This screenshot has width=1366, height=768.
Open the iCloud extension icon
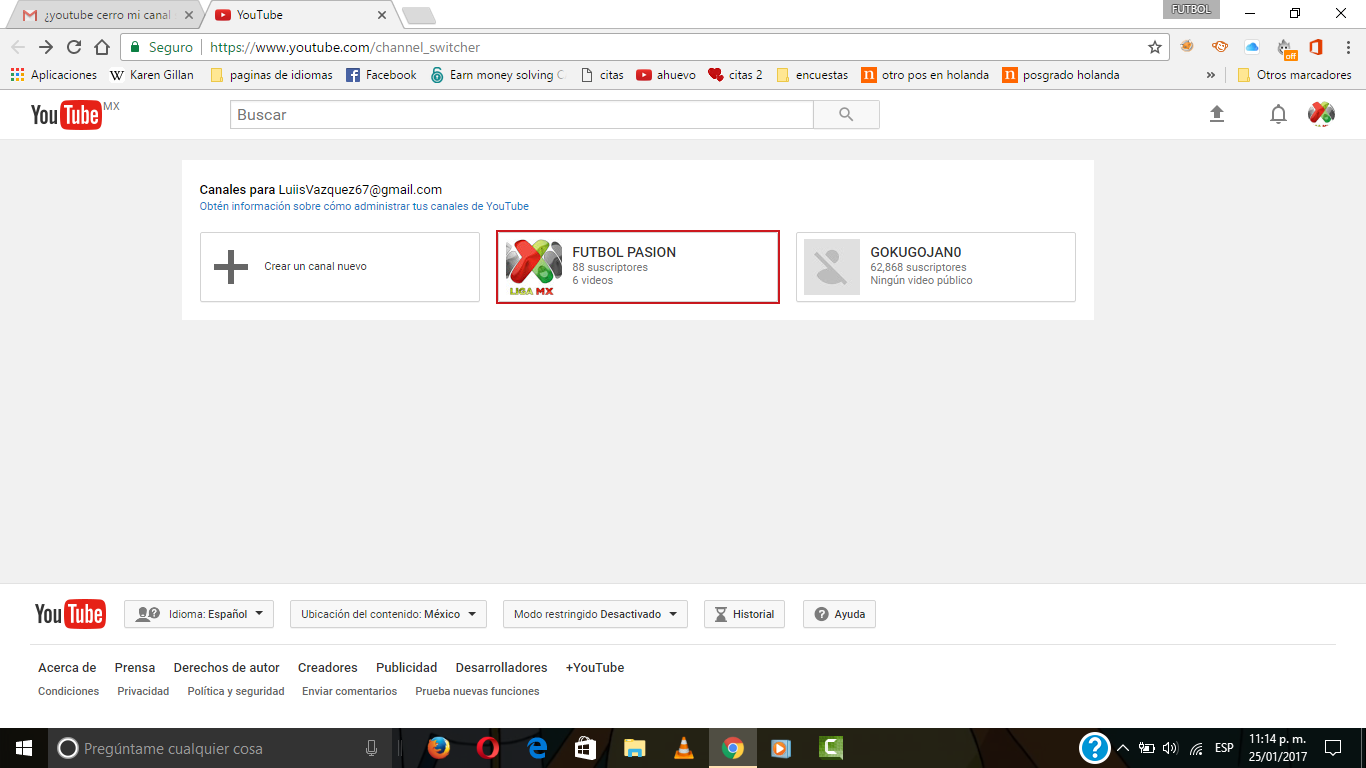[x=1252, y=47]
